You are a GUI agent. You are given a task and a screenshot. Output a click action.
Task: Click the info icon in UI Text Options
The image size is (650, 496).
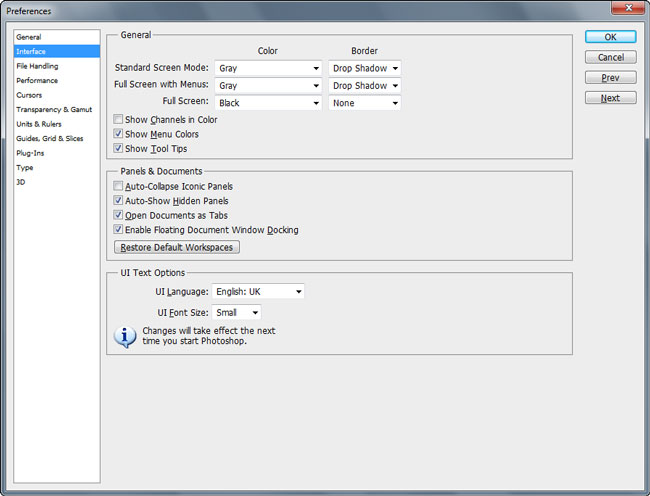124,336
